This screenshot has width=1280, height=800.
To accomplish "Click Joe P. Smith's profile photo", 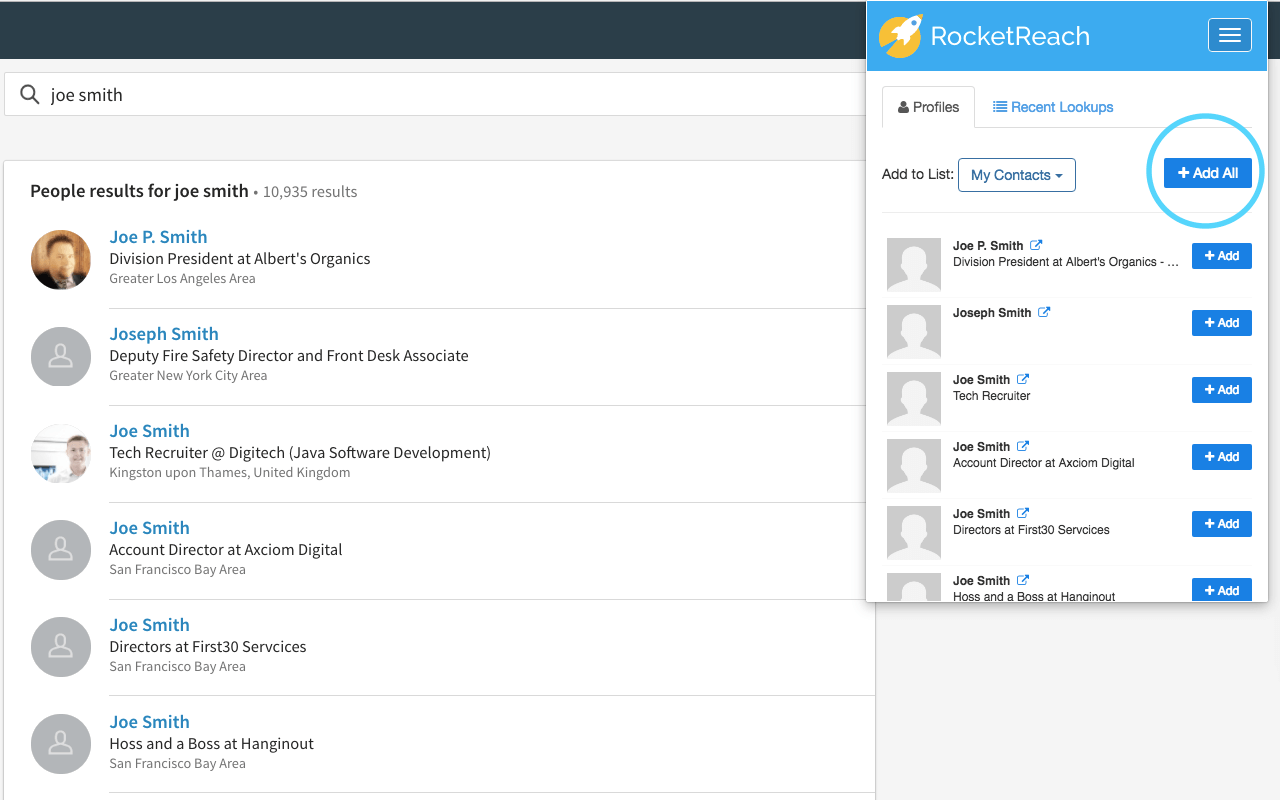I will (x=61, y=259).
